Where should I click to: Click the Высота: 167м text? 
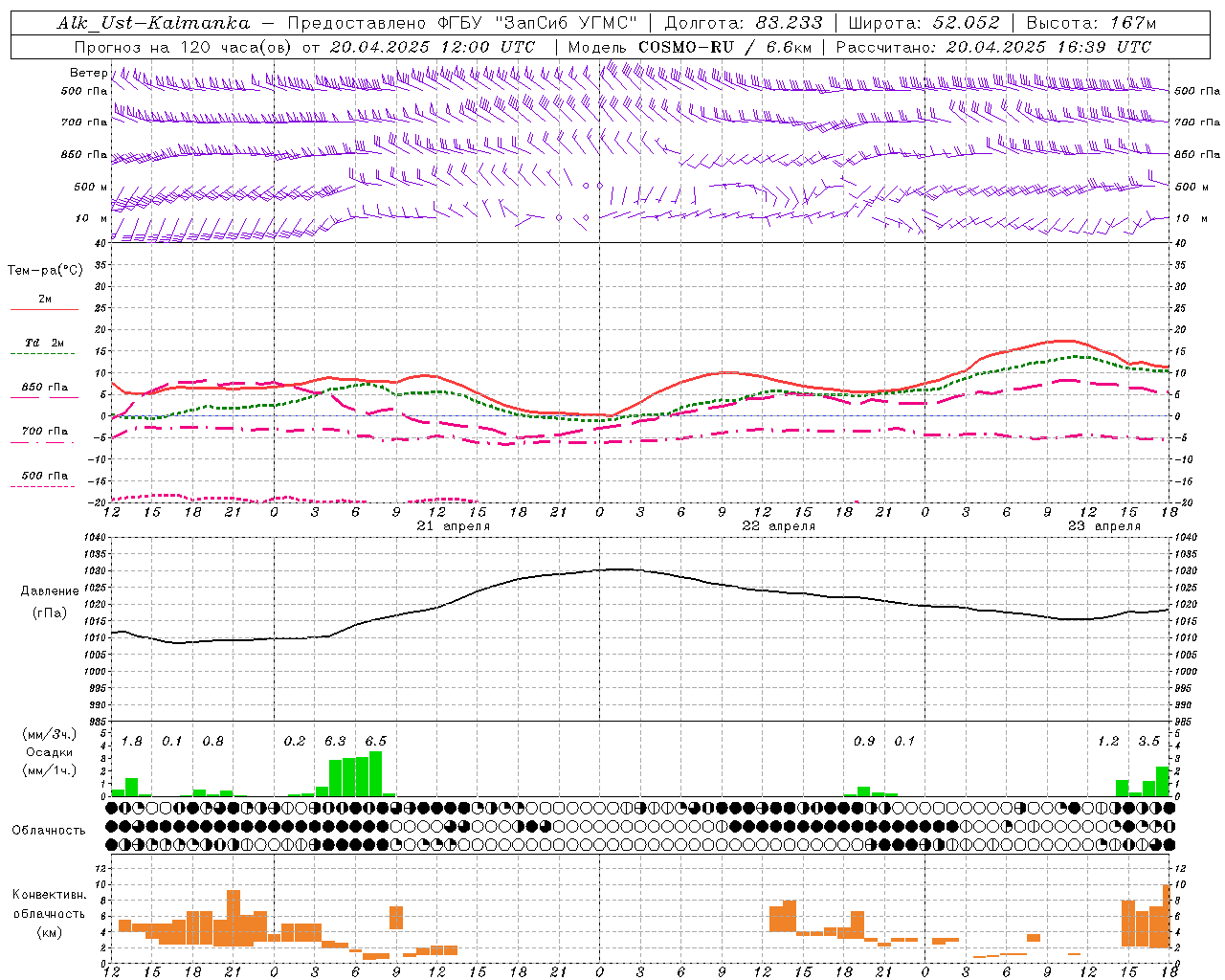coord(1091,23)
